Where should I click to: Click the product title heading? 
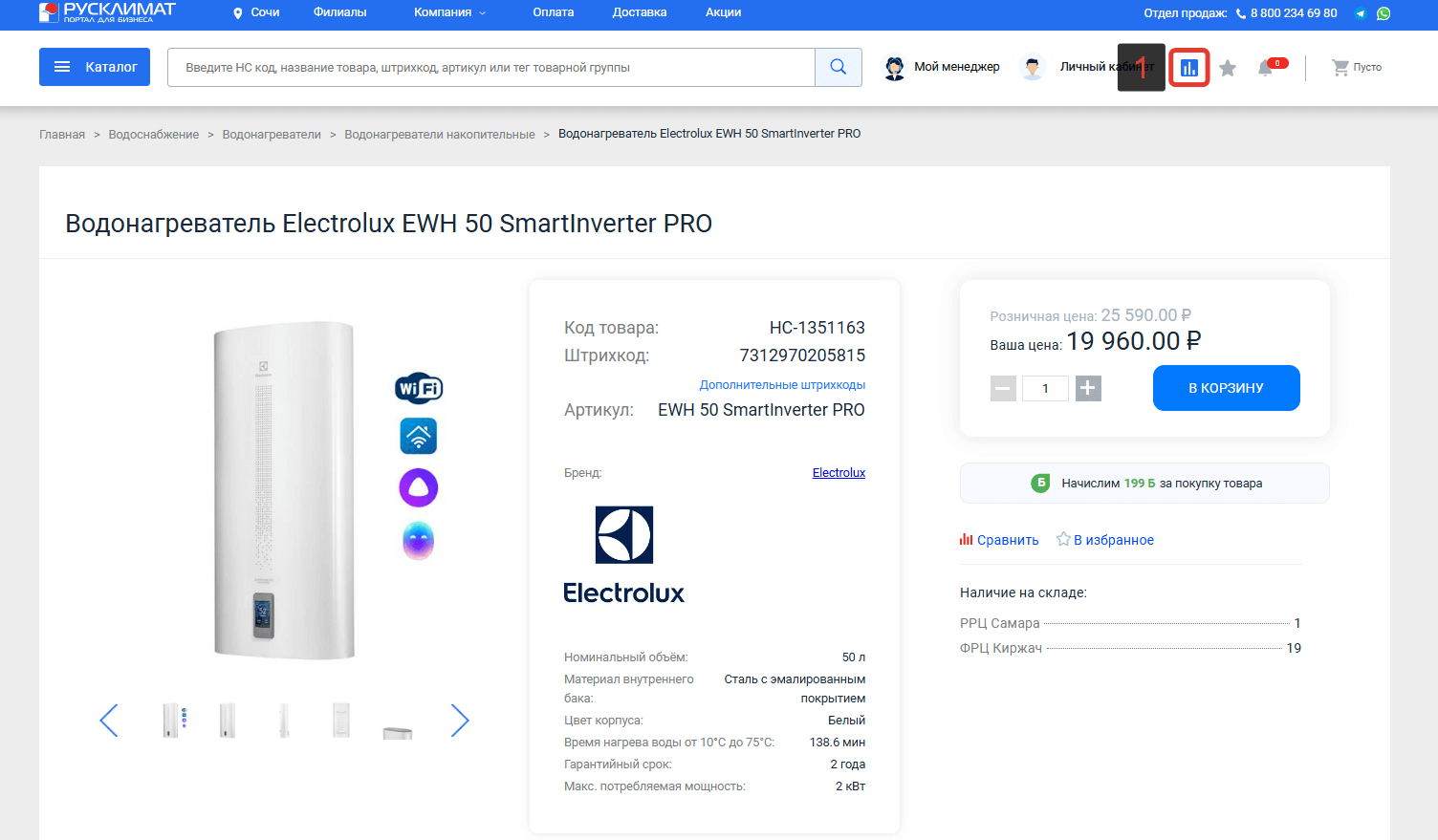point(388,224)
